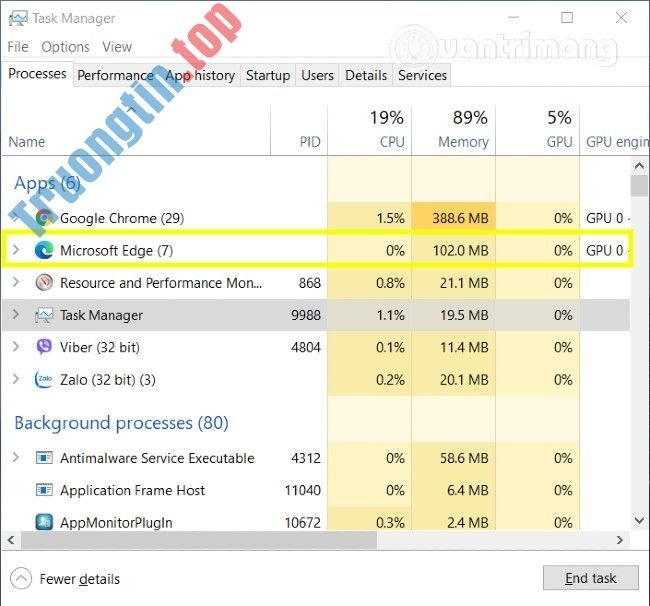This screenshot has height=606, width=650.
Task: Click the PID 9988 cell
Action: 306,315
